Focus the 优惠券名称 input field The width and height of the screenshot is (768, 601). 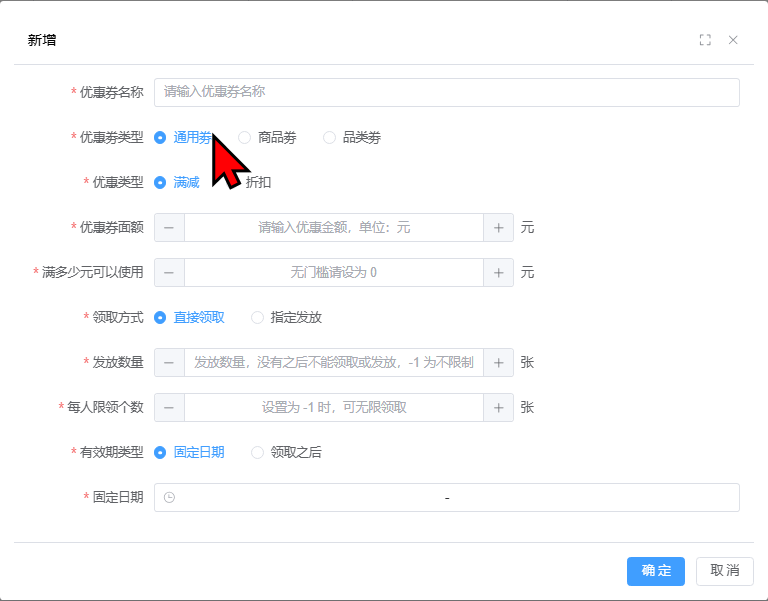(x=446, y=92)
